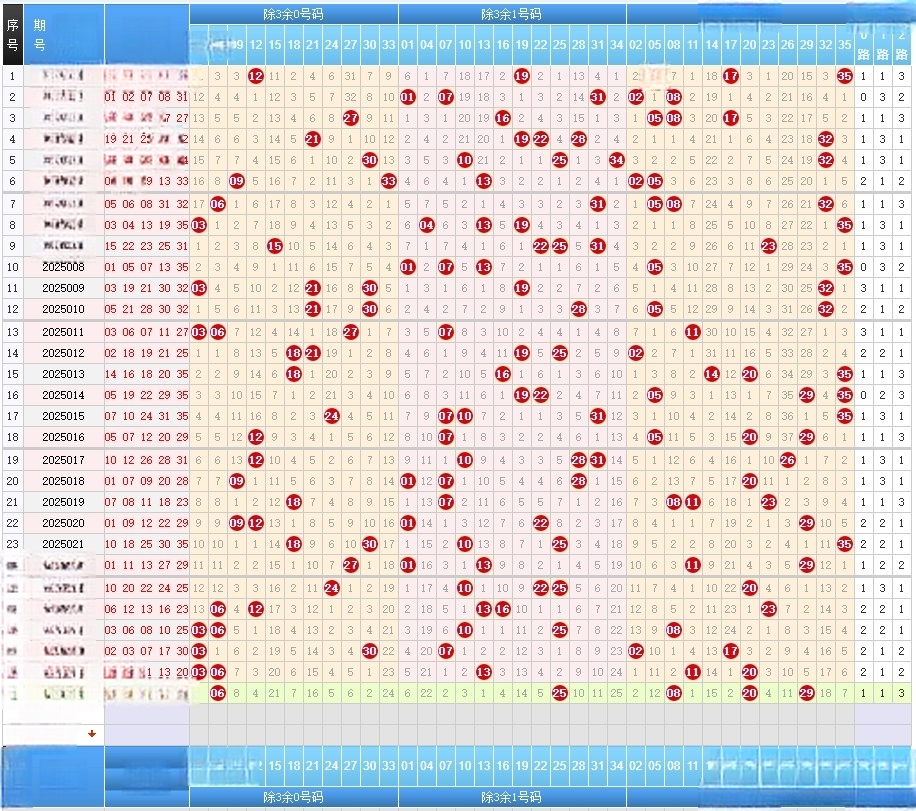Select winning numbers 01 05 07 13 35

tap(147, 267)
